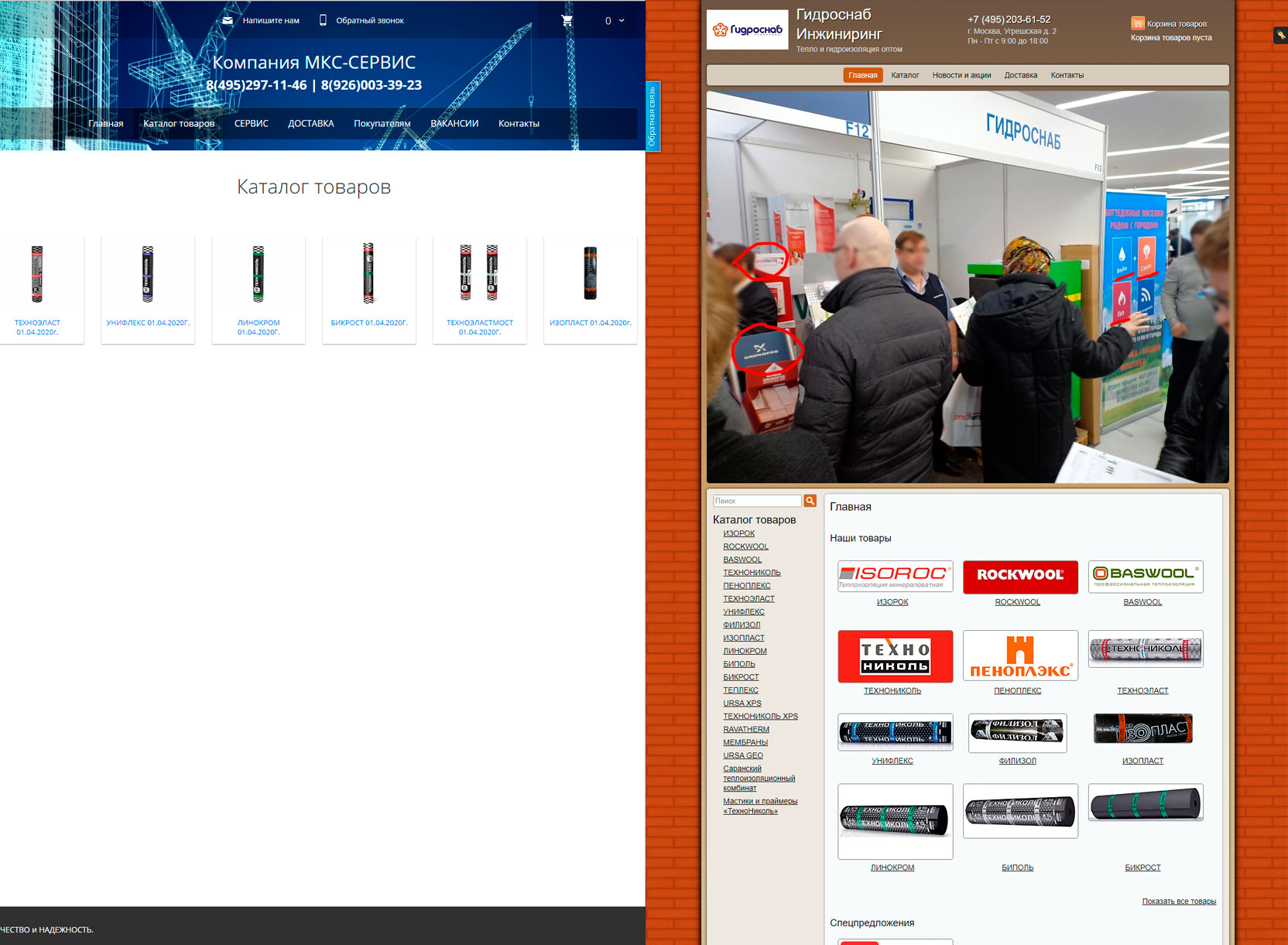Open Саранский теплоизоляционный комбинат link
Screen dimensions: 1288x945
[759, 779]
